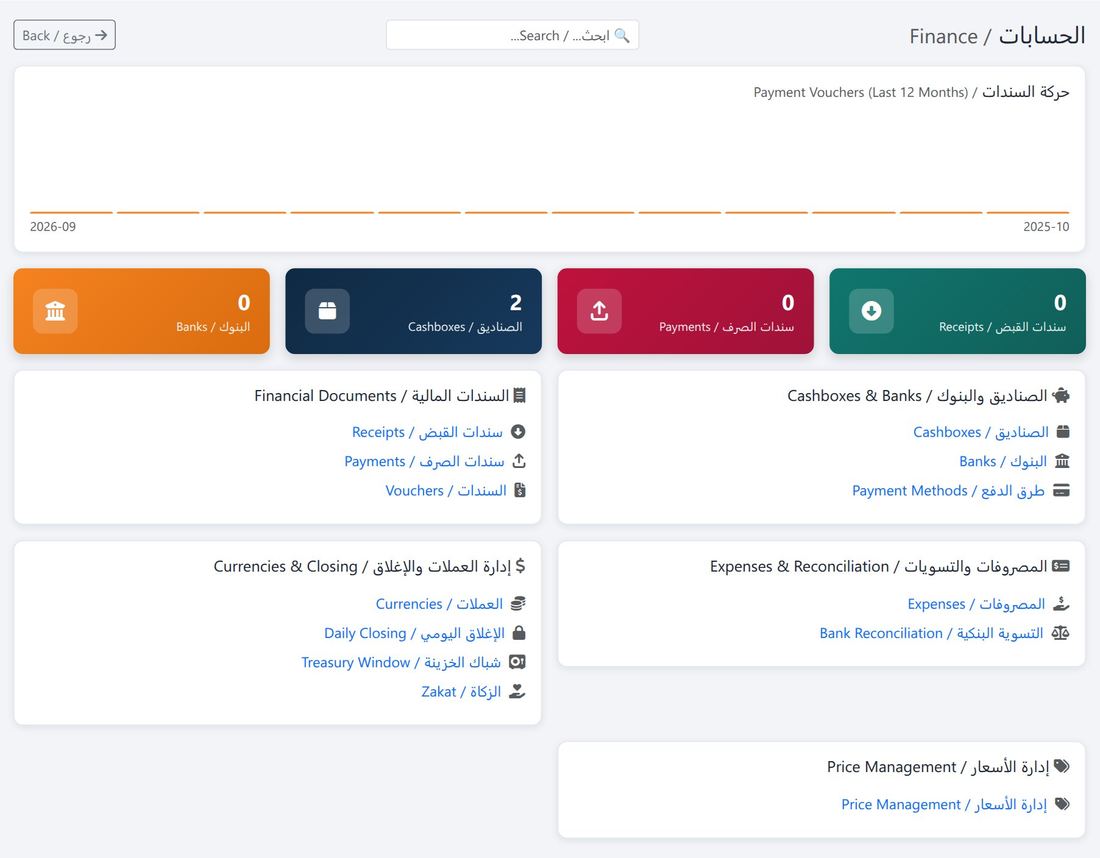Open the orange Banks / البنوك summary card
This screenshot has width=1100, height=858.
coord(142,311)
